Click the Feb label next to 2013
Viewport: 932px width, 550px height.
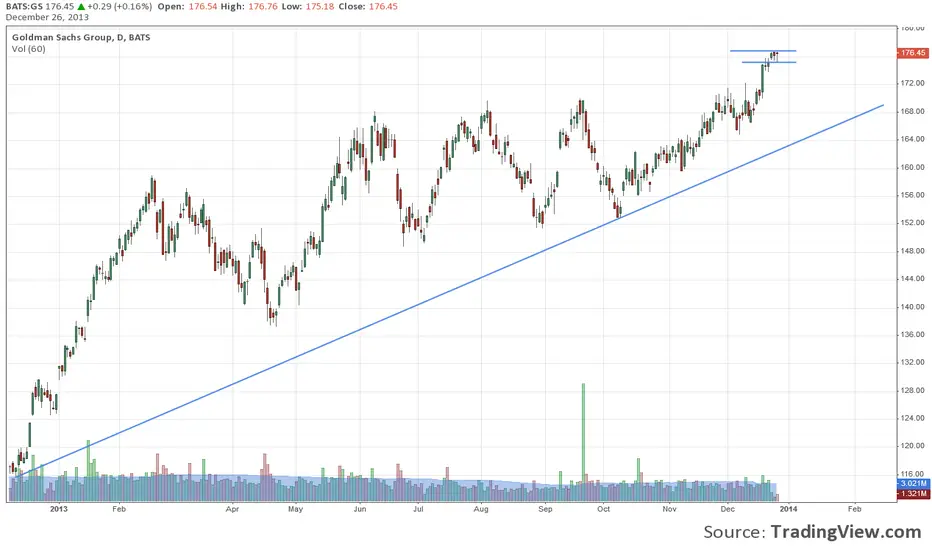119,509
